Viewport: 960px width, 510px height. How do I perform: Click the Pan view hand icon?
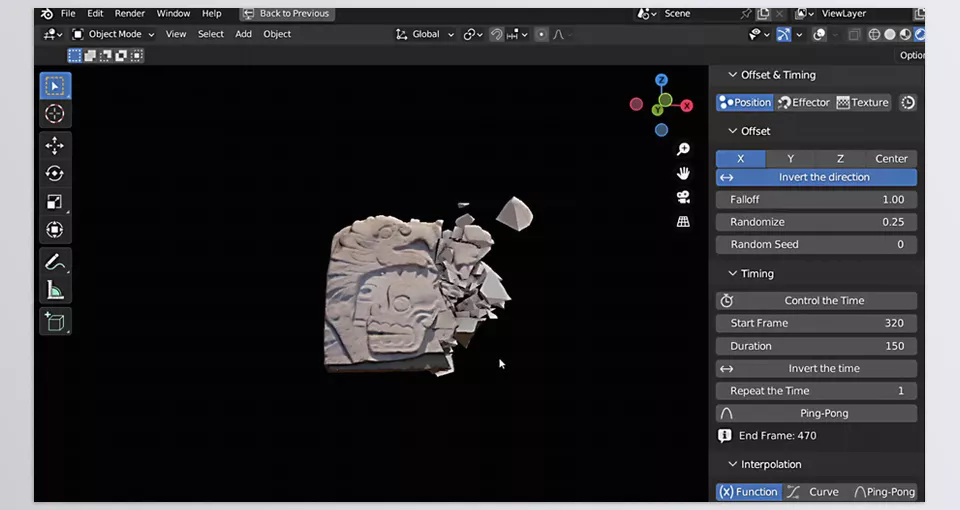(683, 173)
